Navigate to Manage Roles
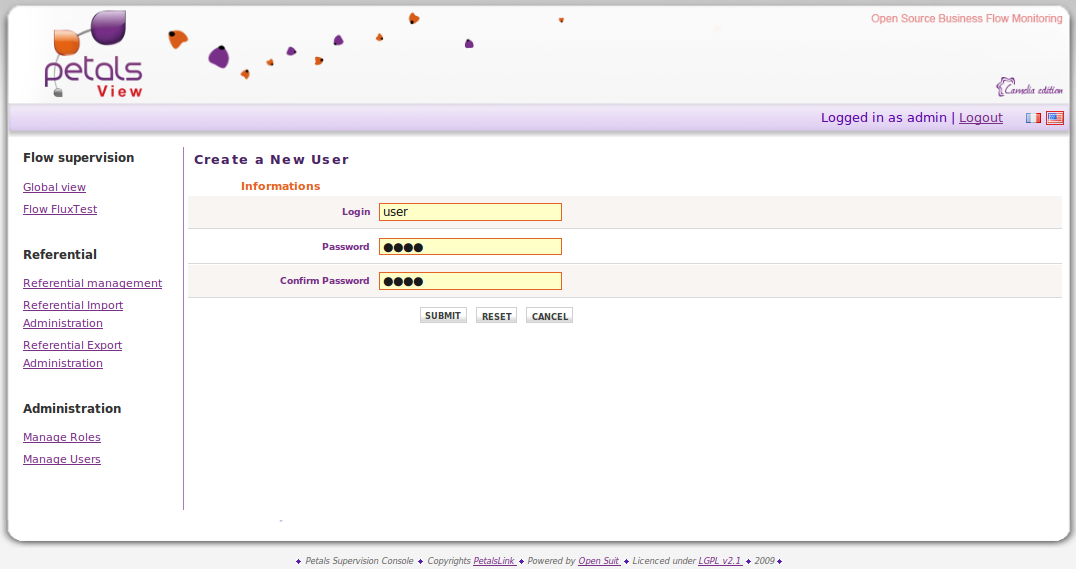Viewport: 1076px width, 569px height. (x=62, y=437)
